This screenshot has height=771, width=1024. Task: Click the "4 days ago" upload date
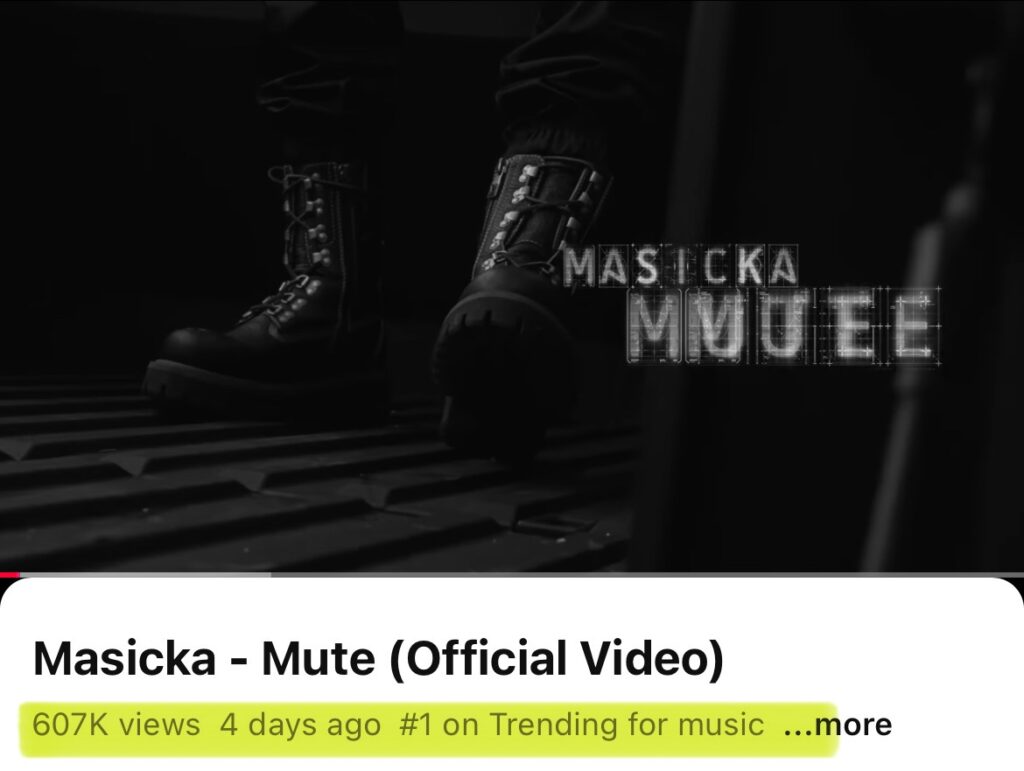point(300,725)
